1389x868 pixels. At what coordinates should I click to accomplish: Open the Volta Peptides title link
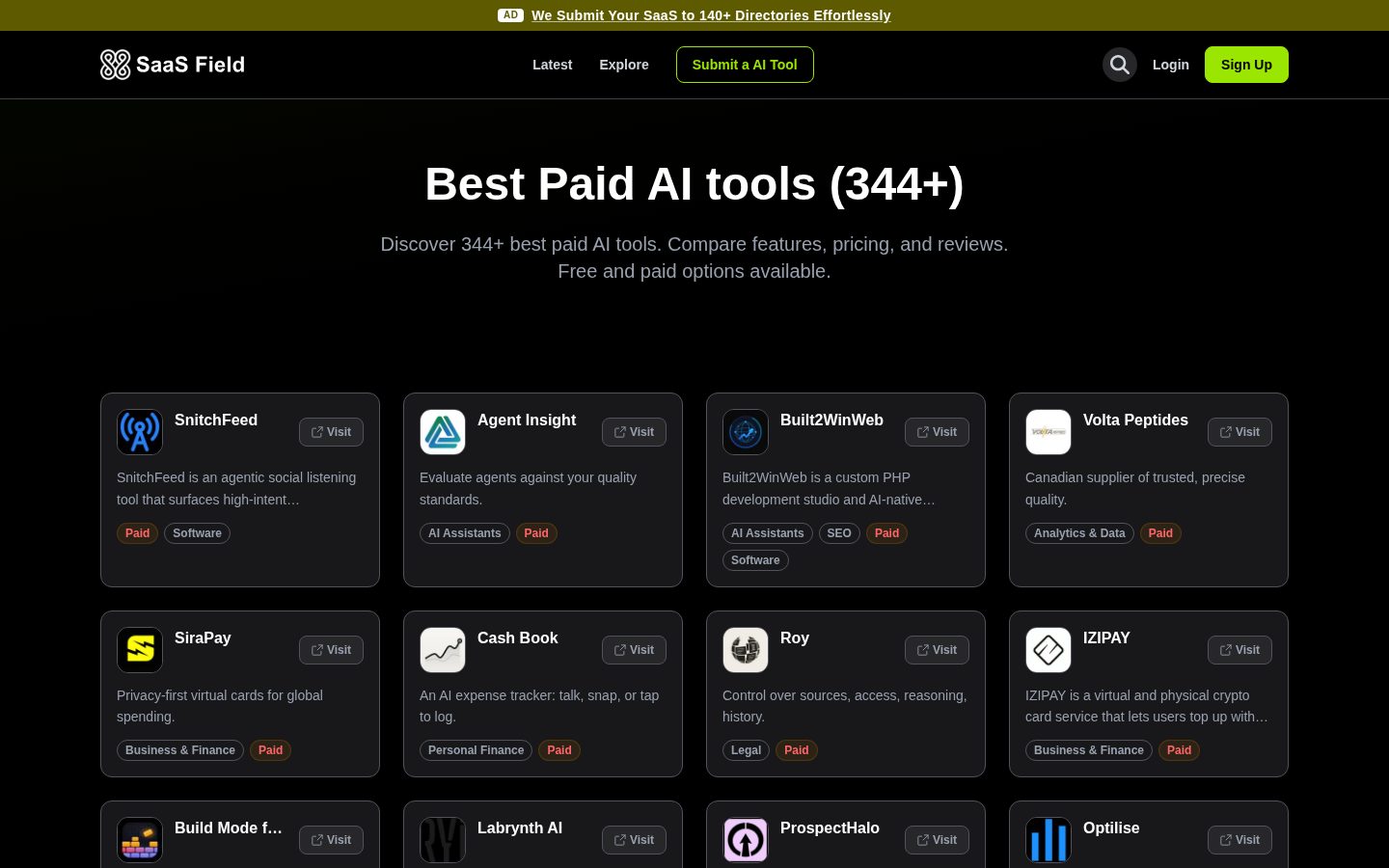click(1135, 420)
